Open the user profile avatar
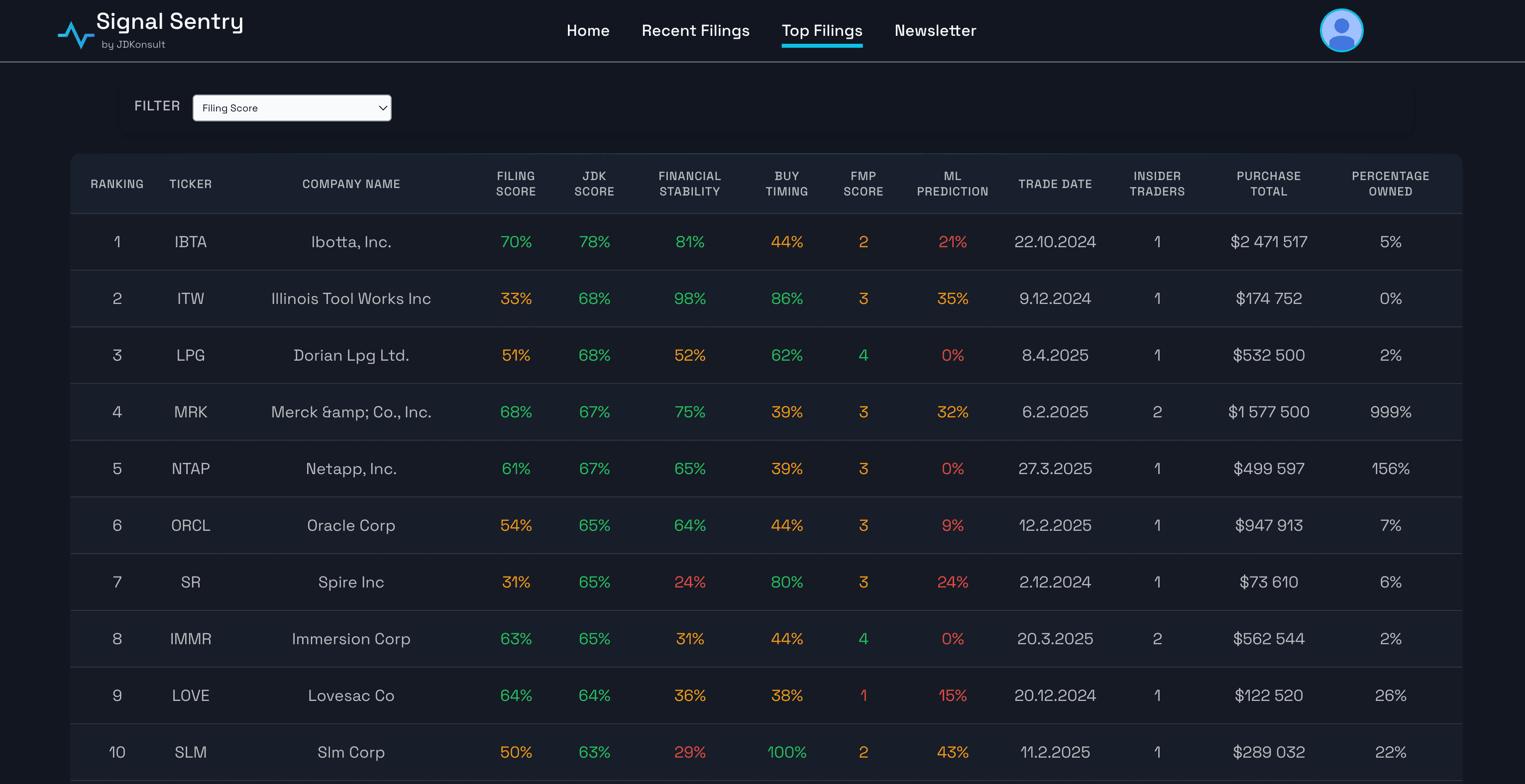Image resolution: width=1525 pixels, height=784 pixels. click(1341, 31)
